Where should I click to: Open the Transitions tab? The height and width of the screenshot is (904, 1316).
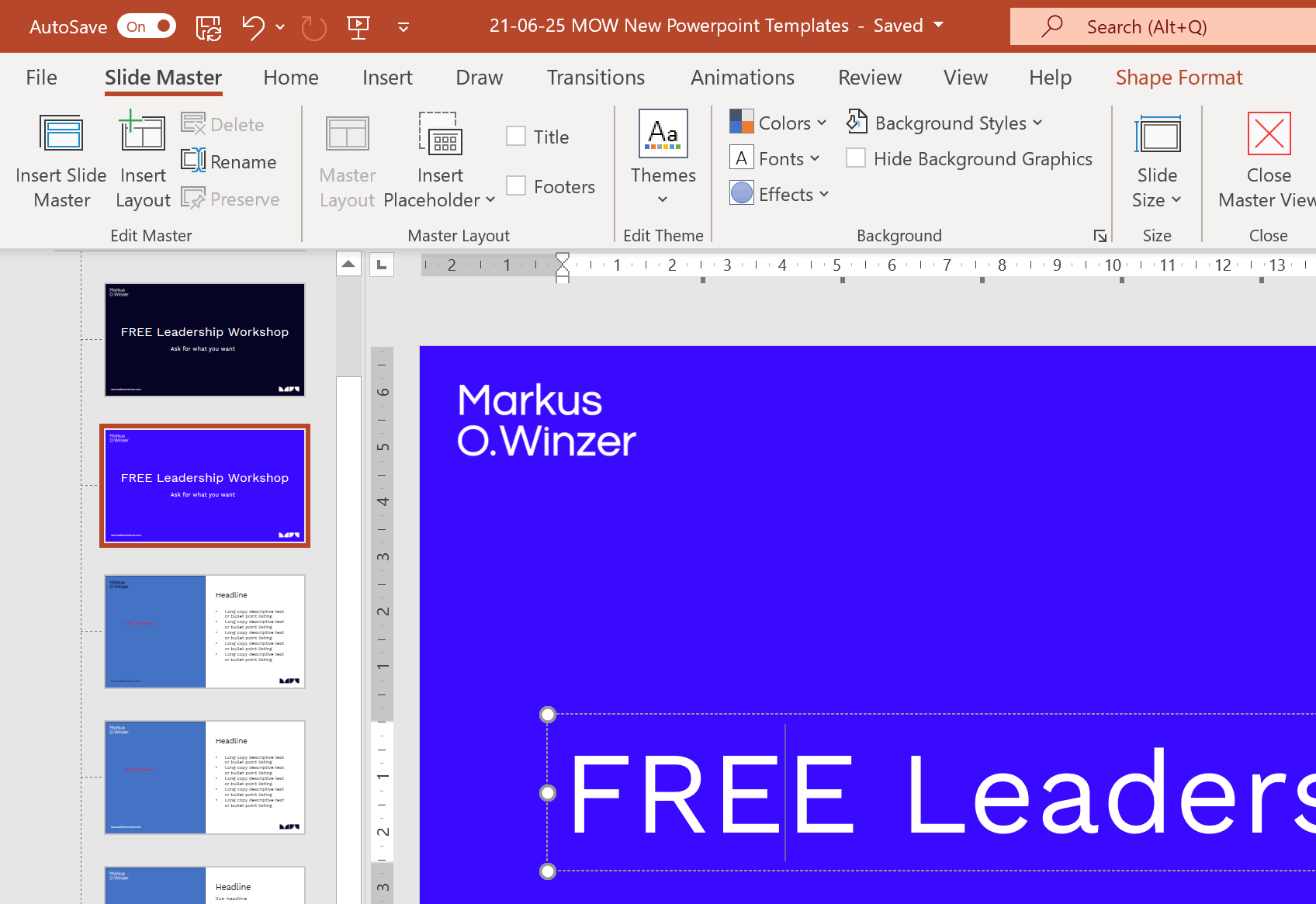point(596,78)
